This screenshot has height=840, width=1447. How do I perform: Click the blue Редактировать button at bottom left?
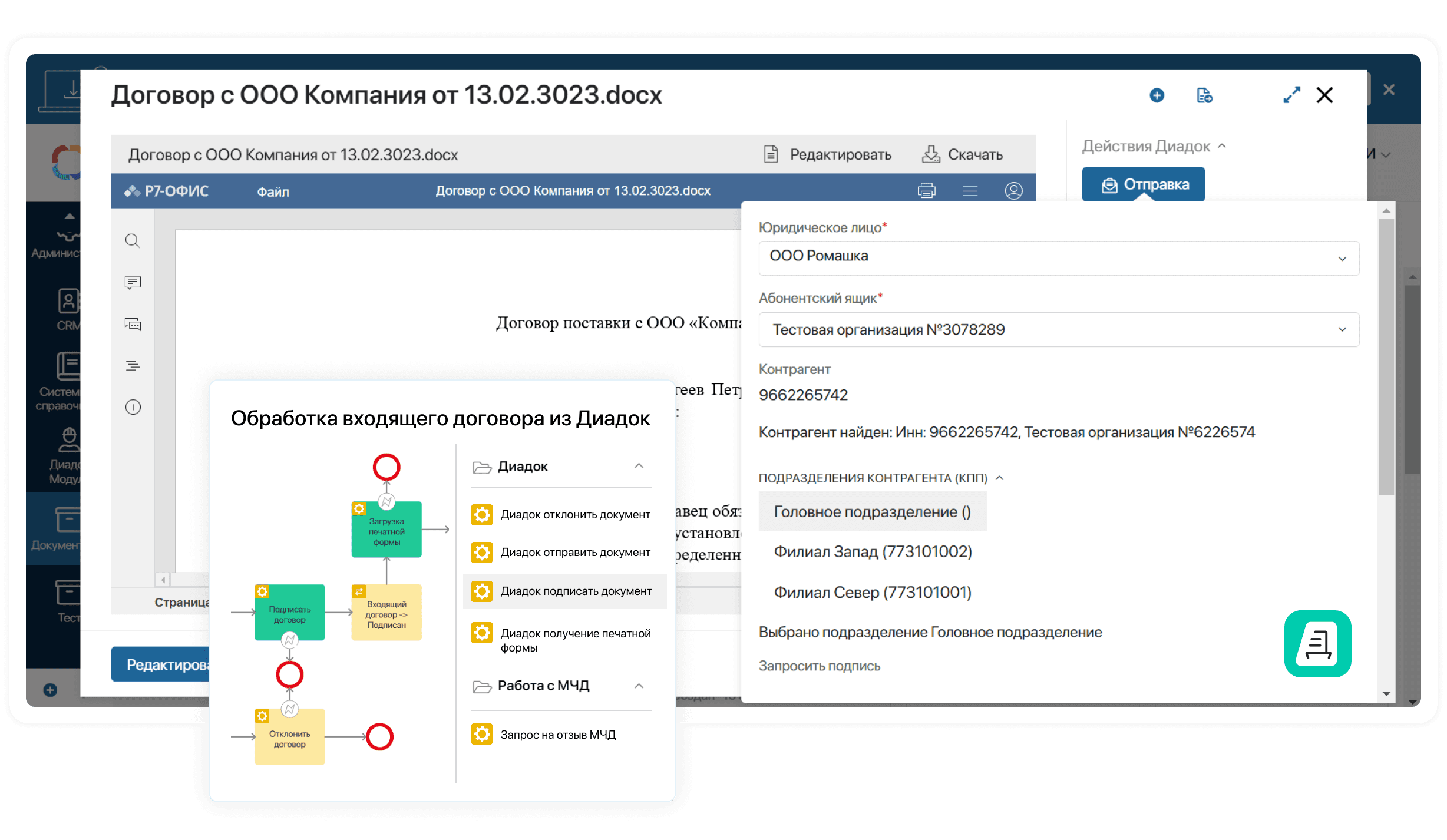(160, 664)
